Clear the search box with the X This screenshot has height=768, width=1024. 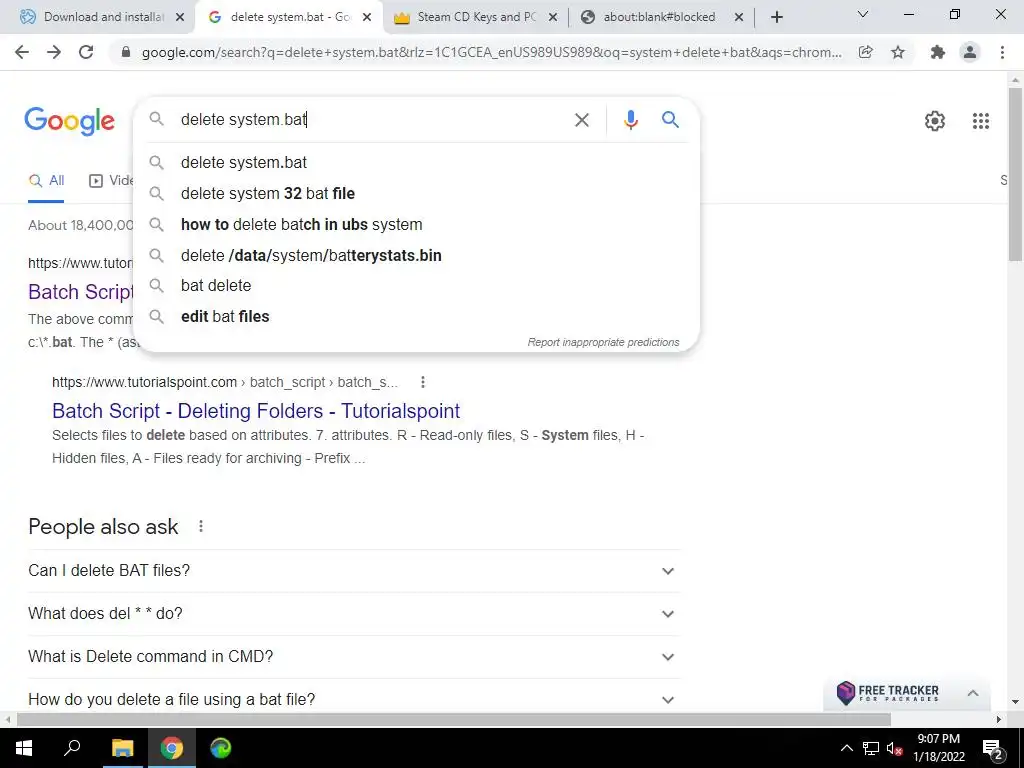pyautogui.click(x=581, y=120)
